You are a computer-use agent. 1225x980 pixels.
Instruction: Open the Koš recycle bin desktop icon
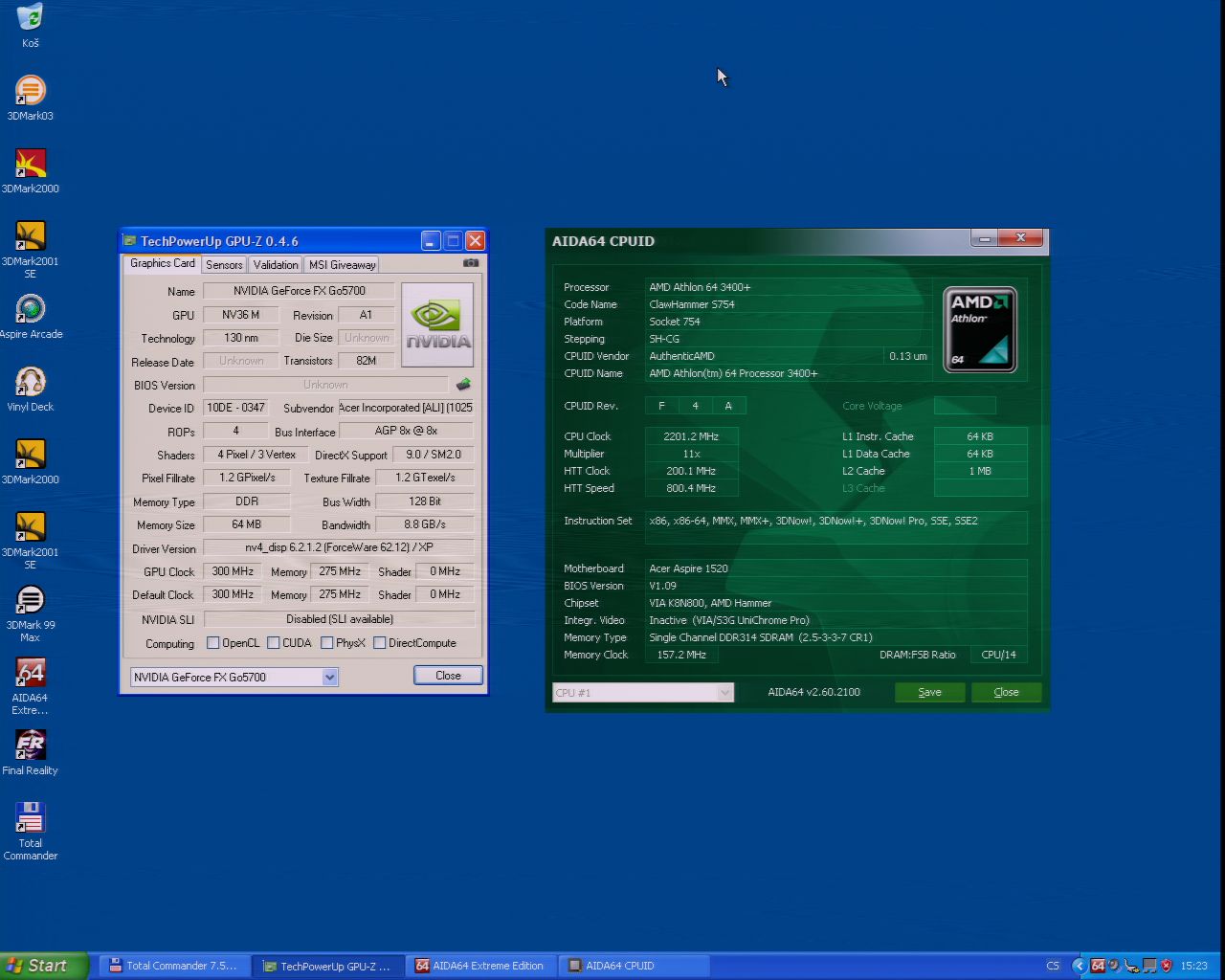[31, 25]
